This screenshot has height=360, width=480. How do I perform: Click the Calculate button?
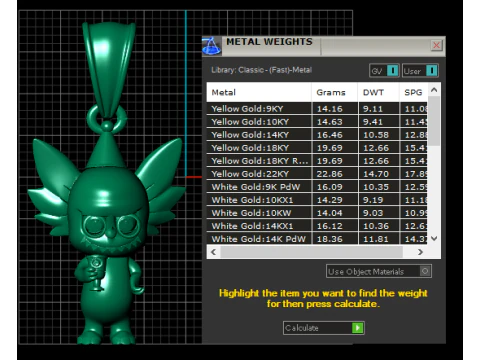click(323, 328)
